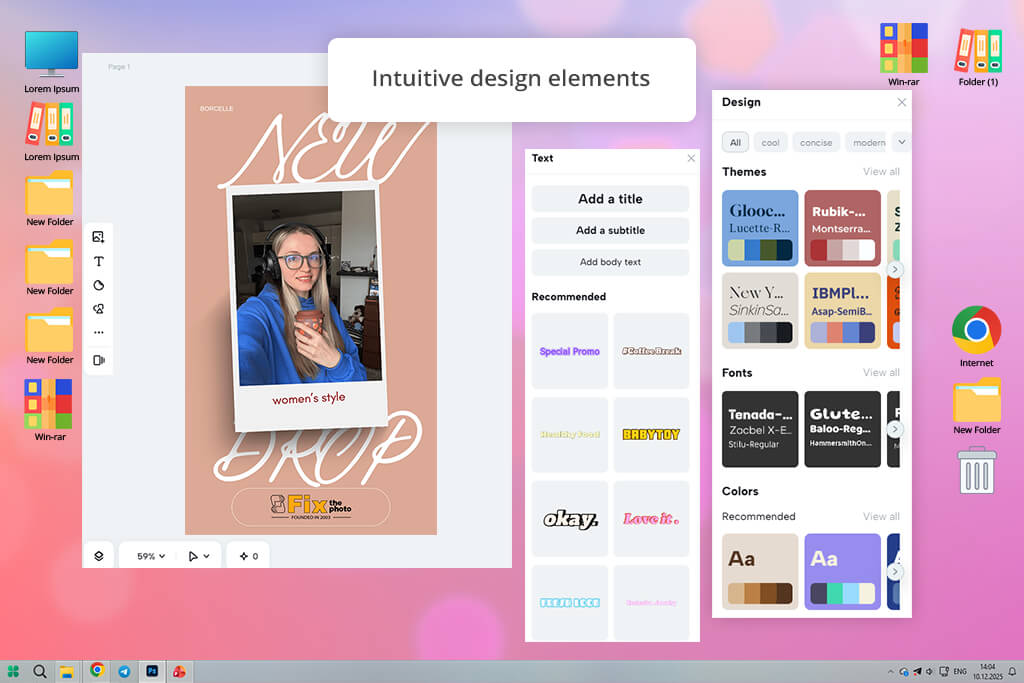1024x683 pixels.
Task: Open the notifications bell in tray
Action: (x=1012, y=671)
